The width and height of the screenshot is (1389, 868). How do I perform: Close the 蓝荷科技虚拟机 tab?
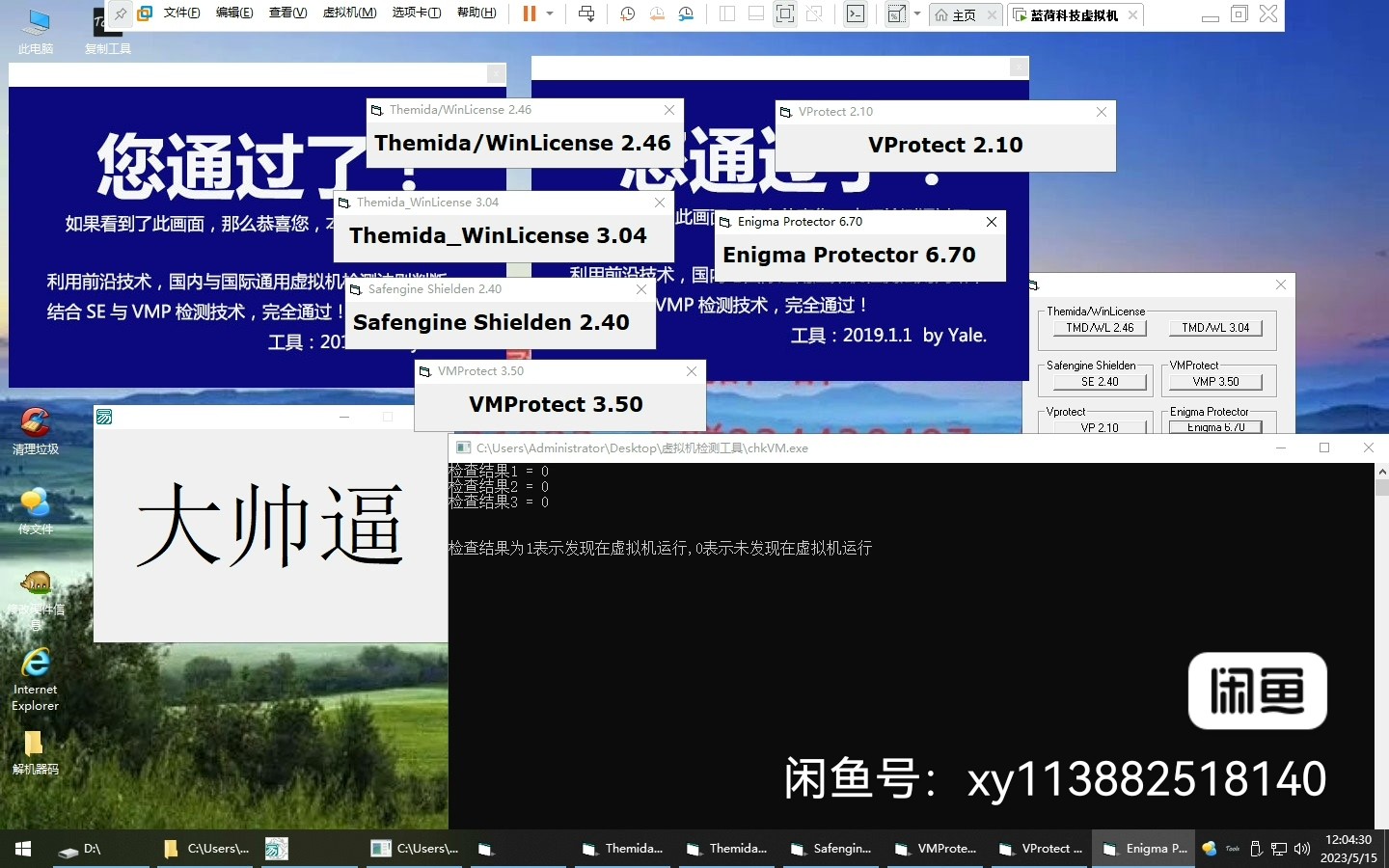(x=1133, y=15)
